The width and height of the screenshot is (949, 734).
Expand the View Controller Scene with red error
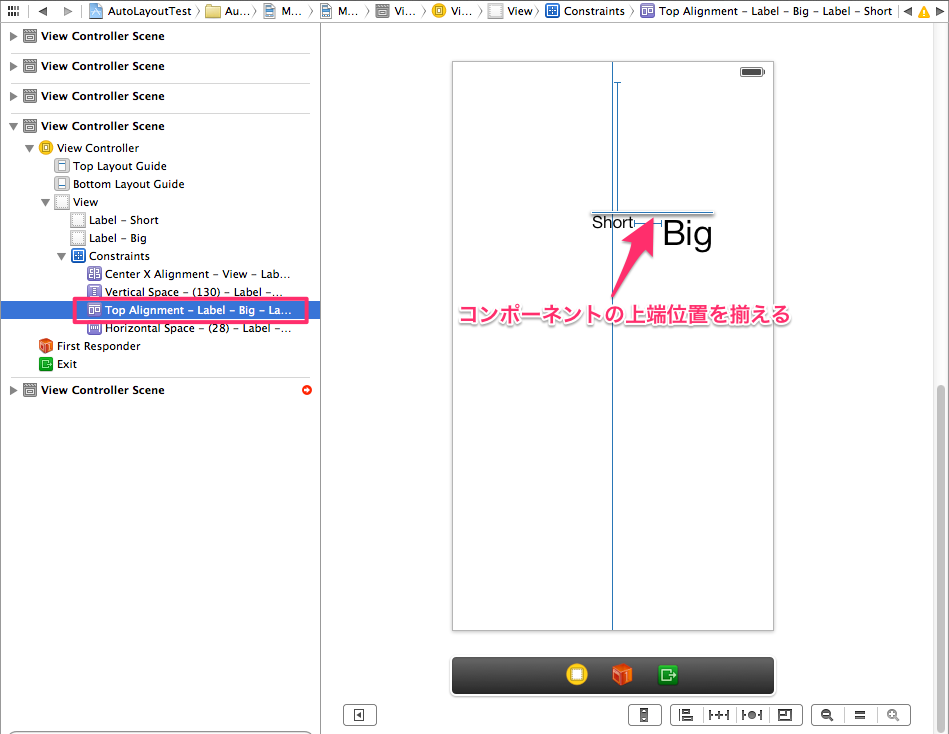[x=13, y=390]
